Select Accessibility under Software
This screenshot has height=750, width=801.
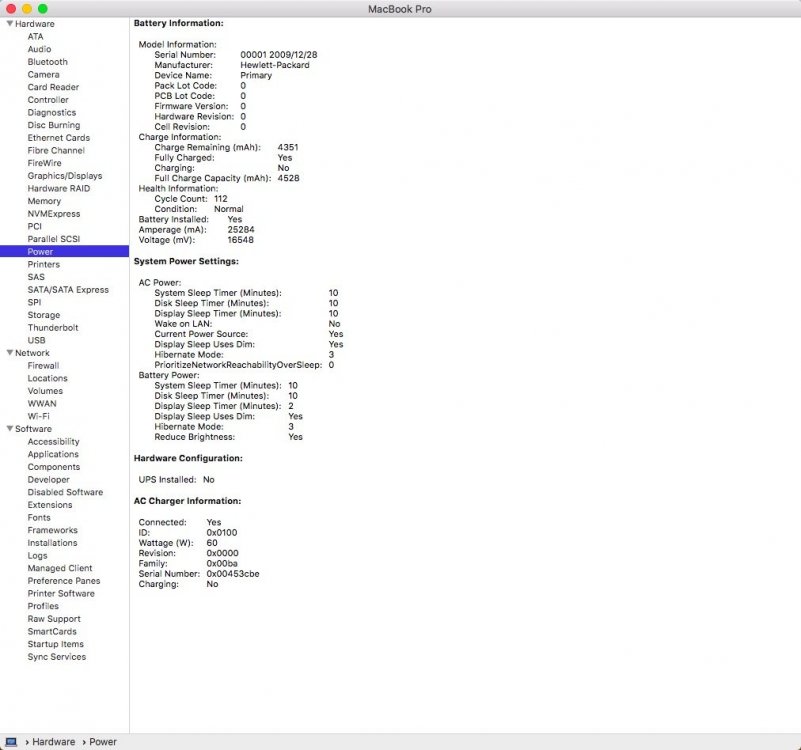click(53, 441)
